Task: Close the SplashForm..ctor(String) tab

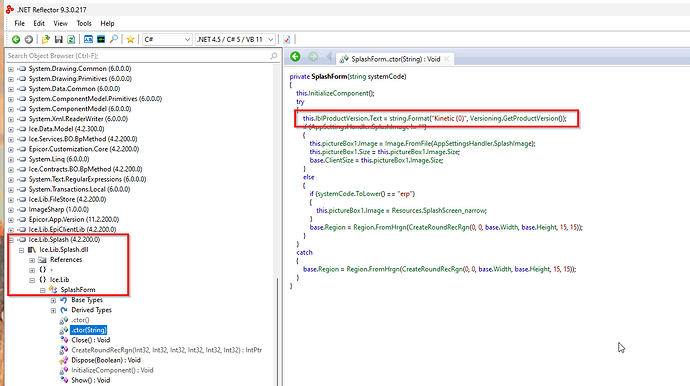Action: click(x=447, y=59)
